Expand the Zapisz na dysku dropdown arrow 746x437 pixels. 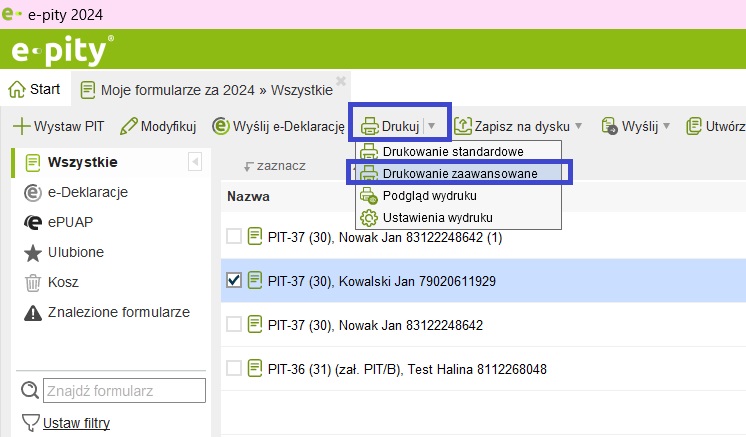click(579, 127)
